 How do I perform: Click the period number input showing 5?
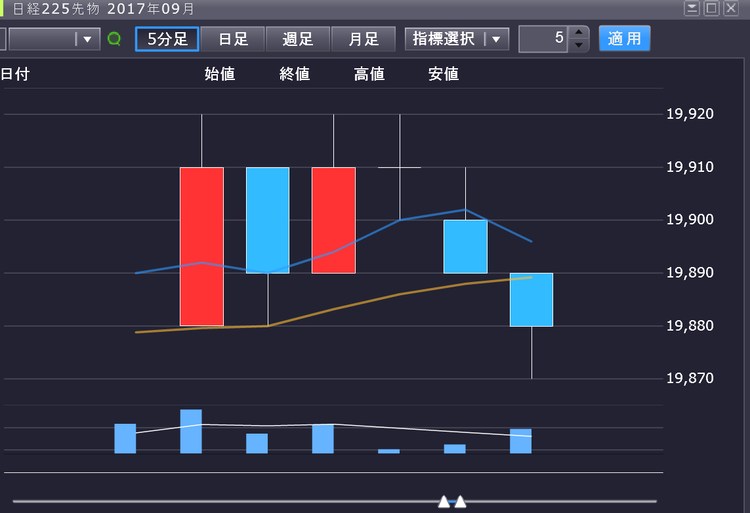pyautogui.click(x=543, y=39)
